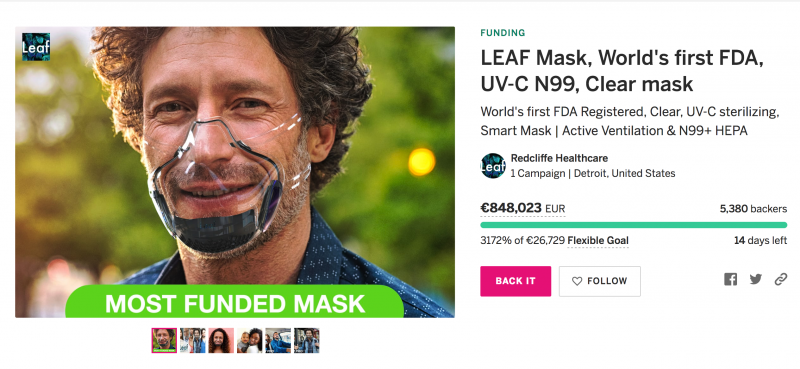Open Redcliffe Healthcare profile link
The width and height of the screenshot is (800, 369).
click(x=559, y=158)
